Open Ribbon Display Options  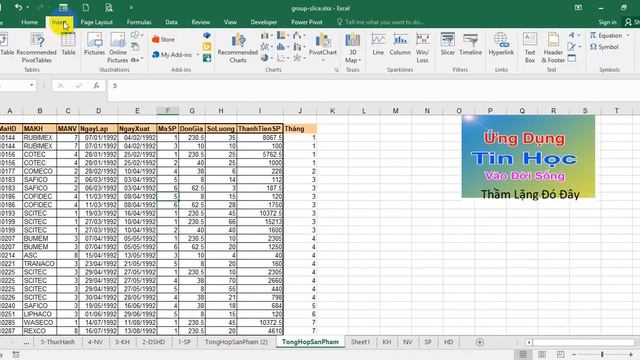(x=578, y=7)
